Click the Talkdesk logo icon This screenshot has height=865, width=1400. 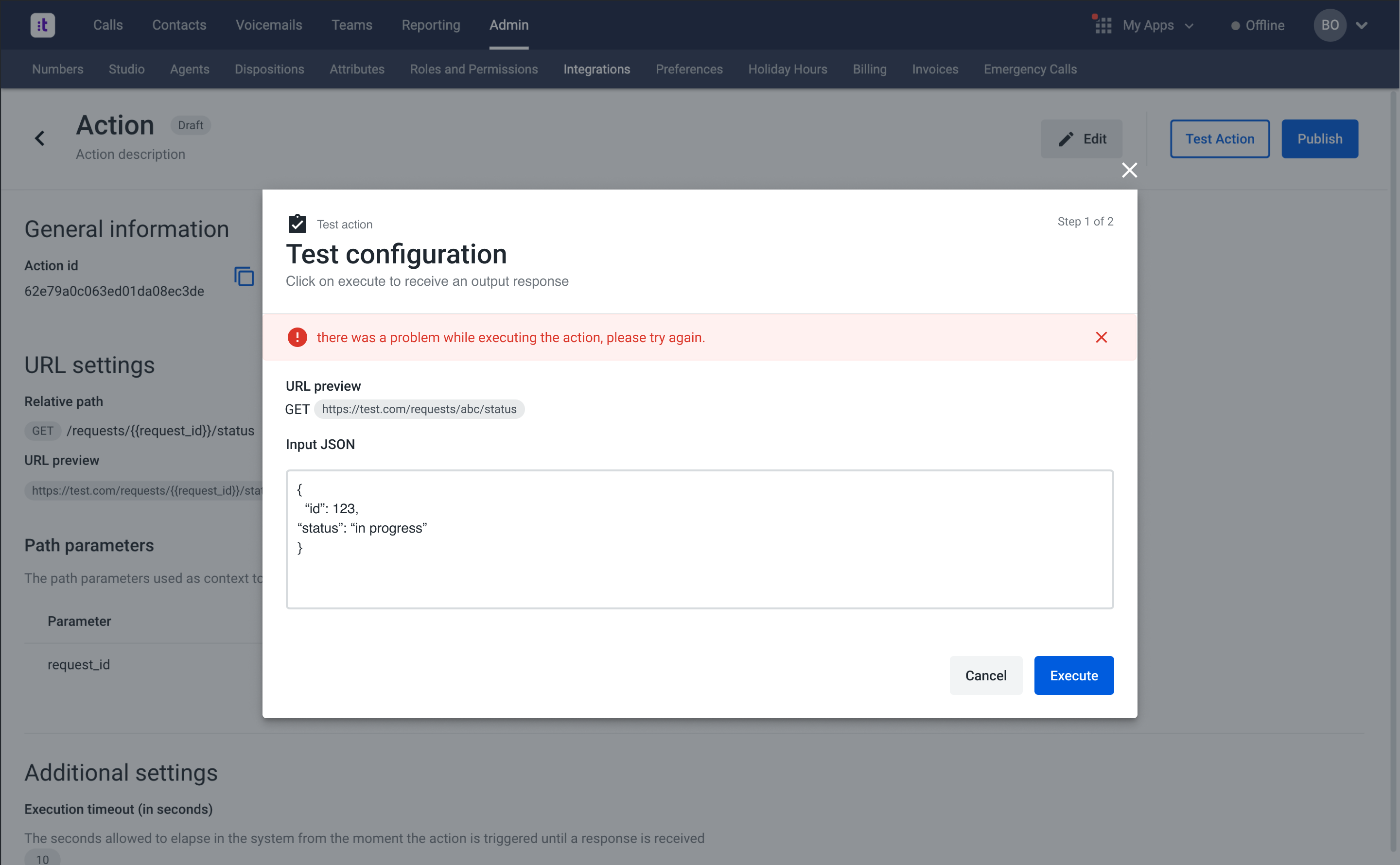tap(42, 25)
